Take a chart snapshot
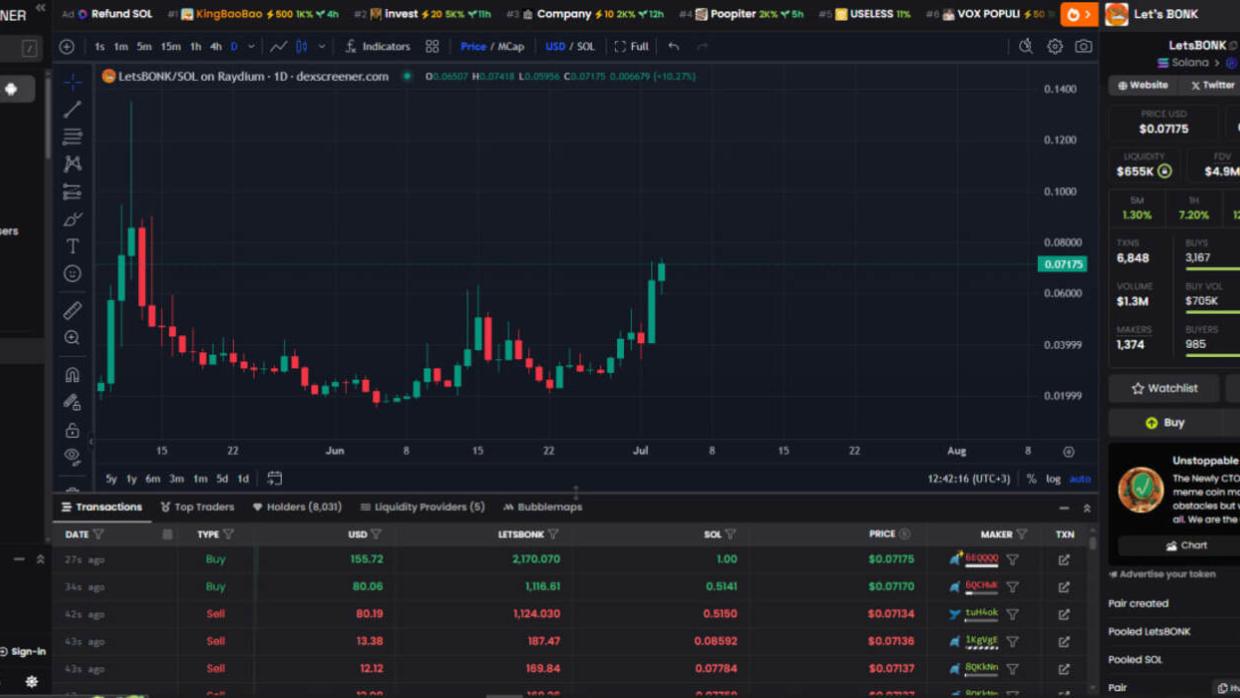The height and width of the screenshot is (698, 1240). pyautogui.click(x=1083, y=47)
